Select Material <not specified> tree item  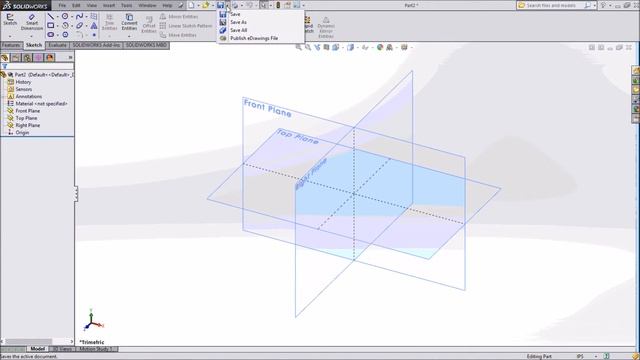point(41,104)
